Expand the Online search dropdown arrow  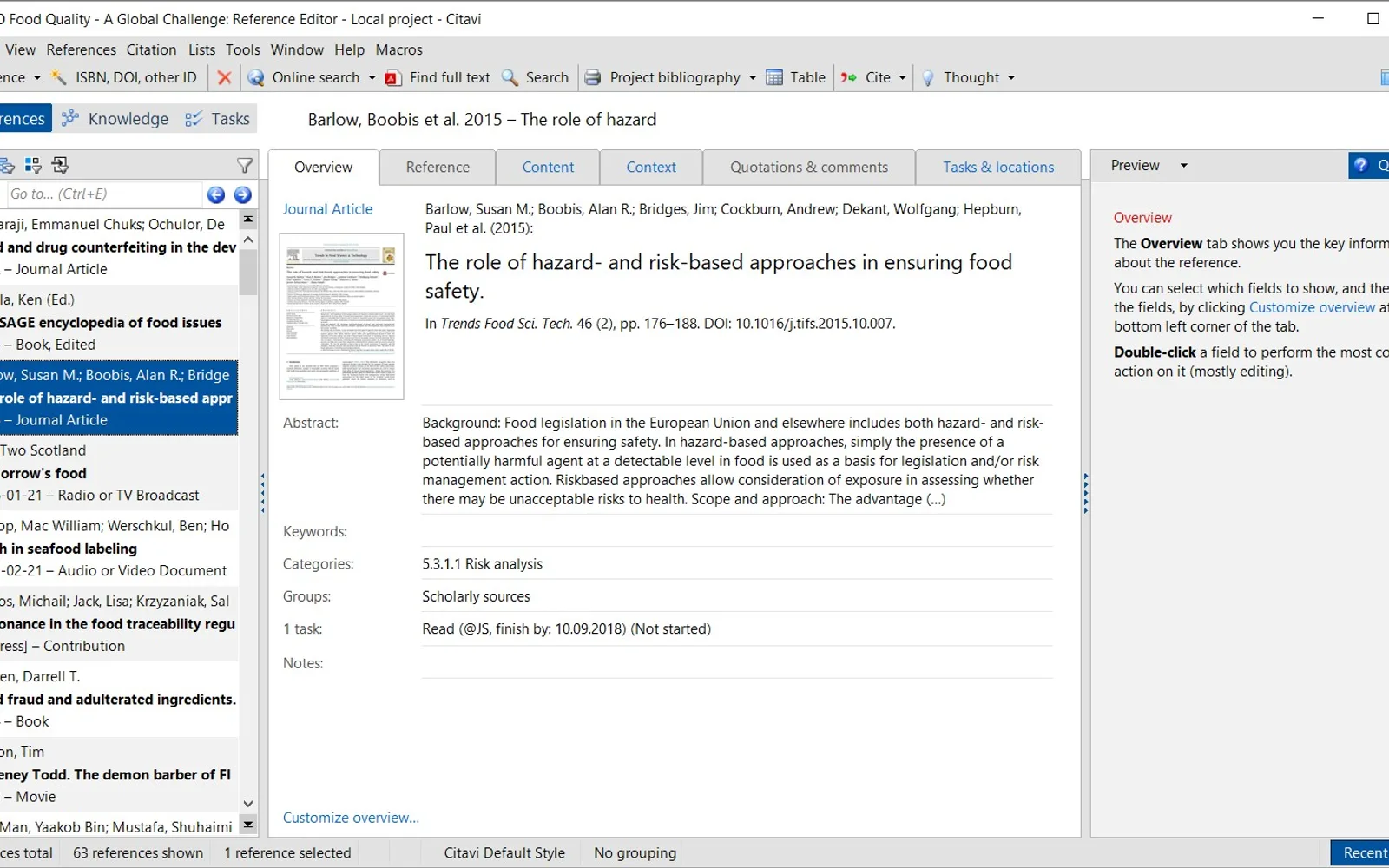click(x=372, y=78)
